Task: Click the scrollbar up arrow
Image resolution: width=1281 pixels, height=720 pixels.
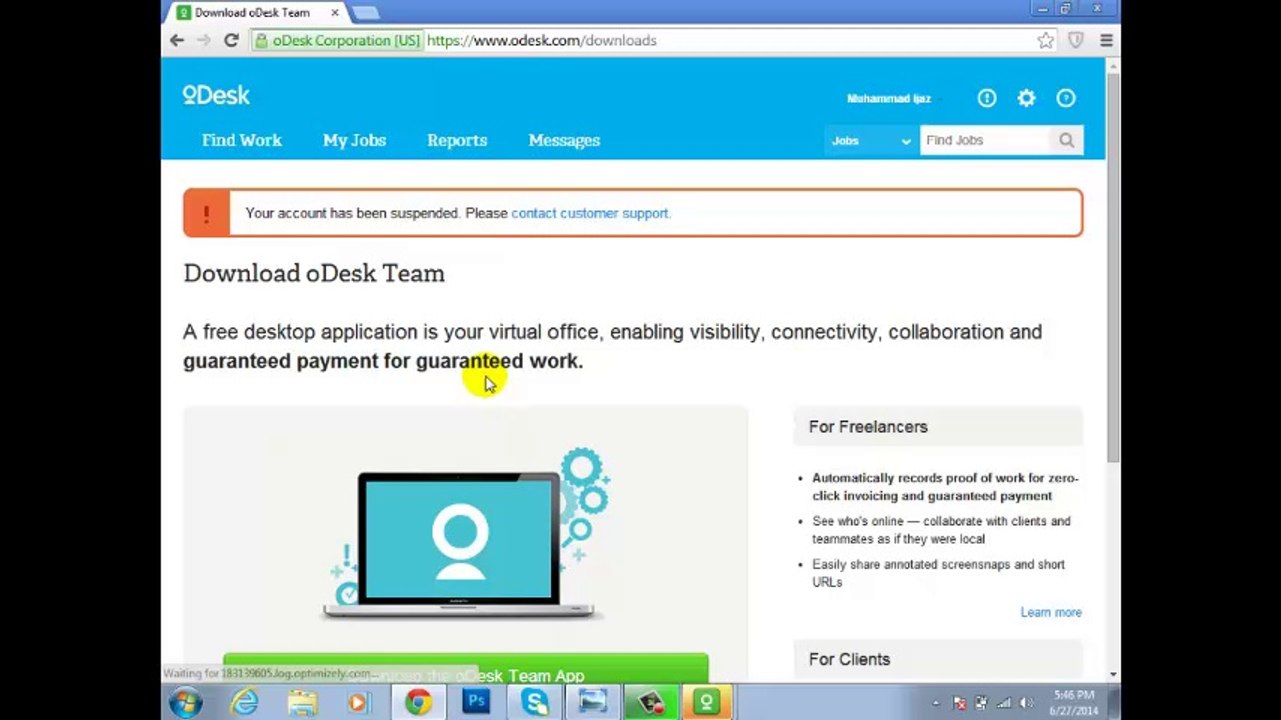Action: (1113, 66)
